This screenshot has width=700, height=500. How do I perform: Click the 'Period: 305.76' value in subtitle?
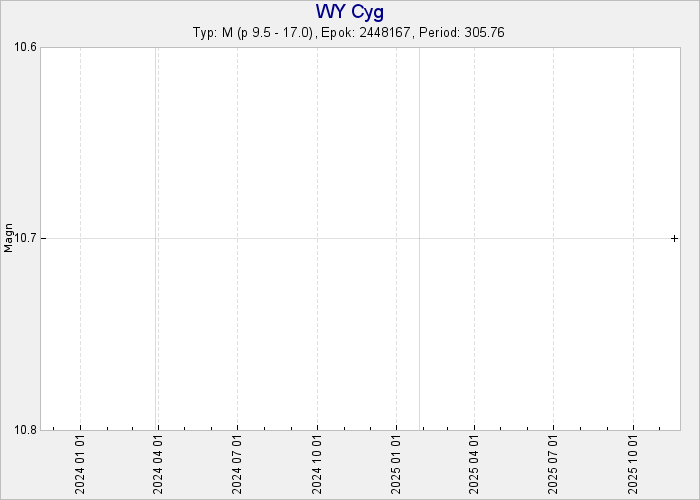coord(463,32)
